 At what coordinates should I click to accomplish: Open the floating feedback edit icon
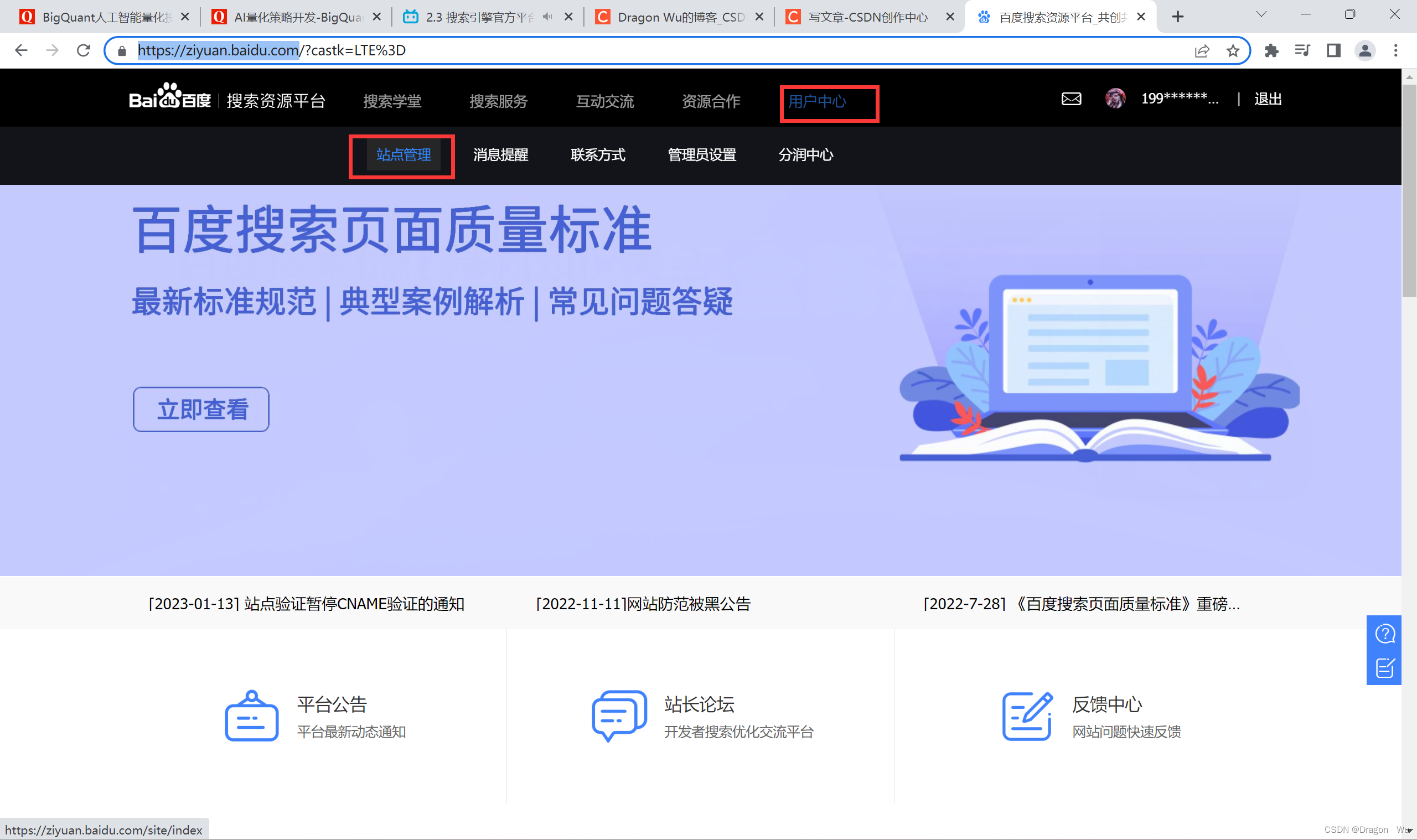[1385, 668]
